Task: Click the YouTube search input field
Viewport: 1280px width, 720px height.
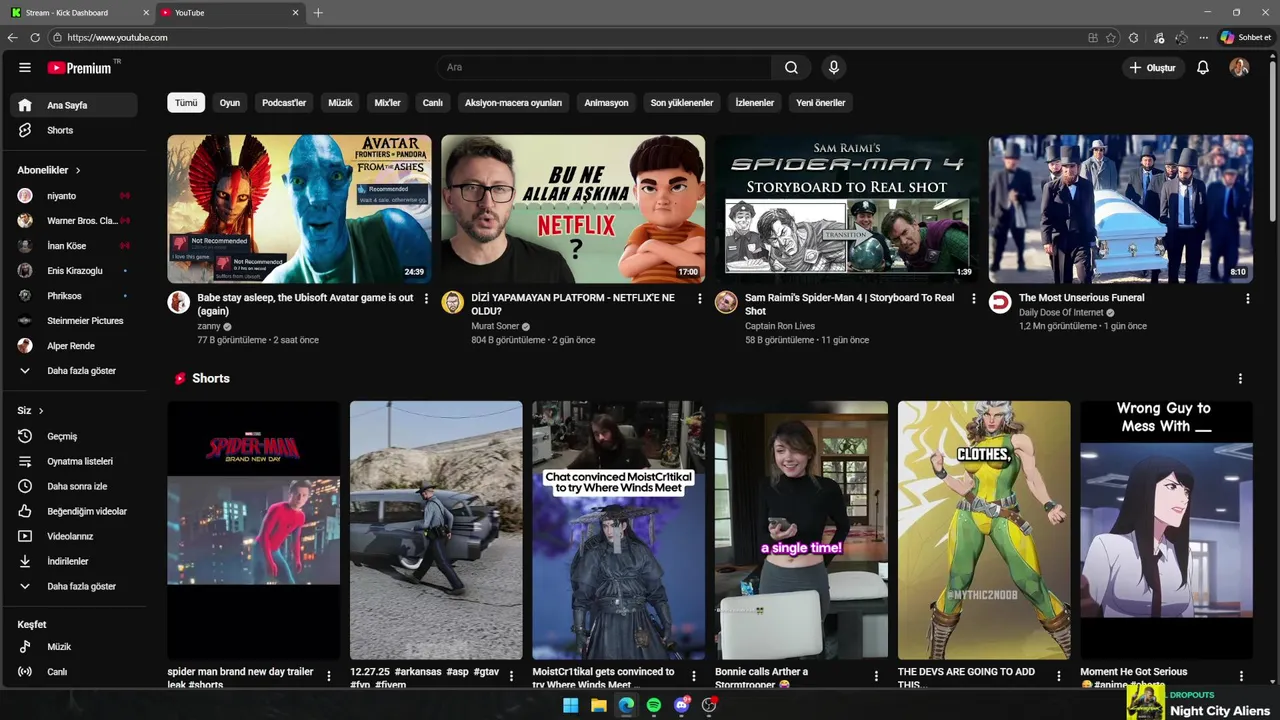Action: point(603,67)
